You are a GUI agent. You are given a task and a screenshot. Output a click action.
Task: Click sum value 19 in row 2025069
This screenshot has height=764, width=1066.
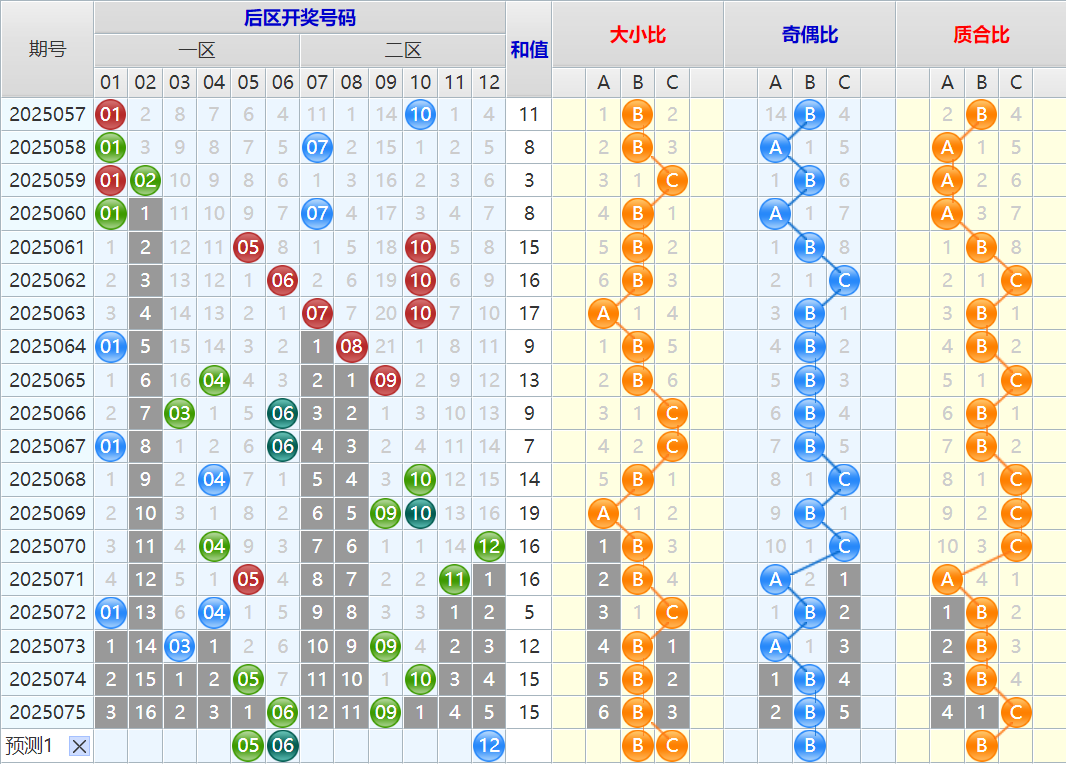point(529,513)
